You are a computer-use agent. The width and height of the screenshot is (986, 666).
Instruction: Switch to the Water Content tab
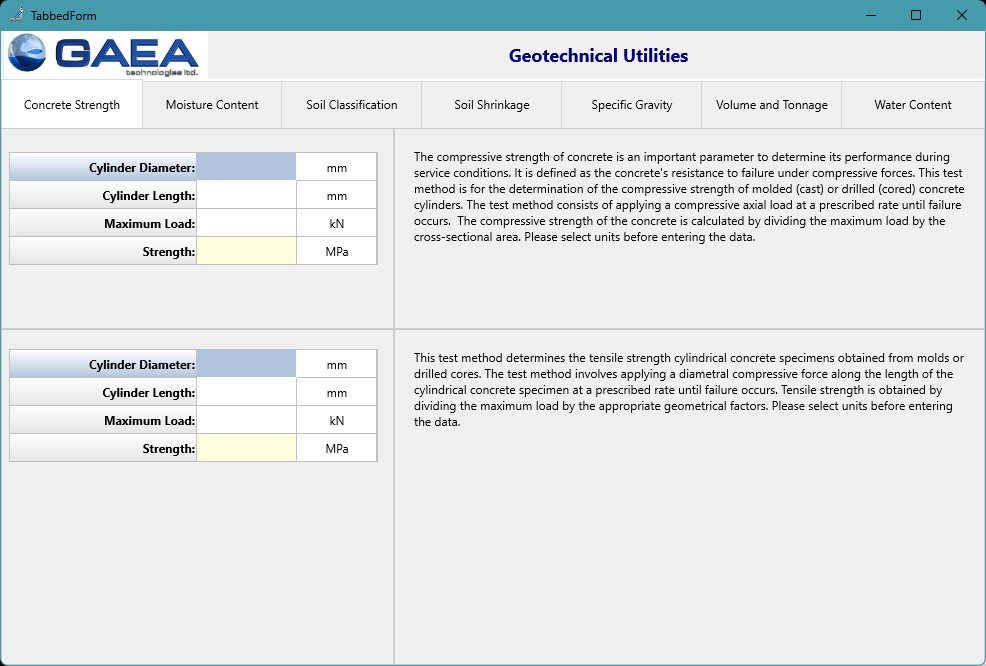pos(912,104)
